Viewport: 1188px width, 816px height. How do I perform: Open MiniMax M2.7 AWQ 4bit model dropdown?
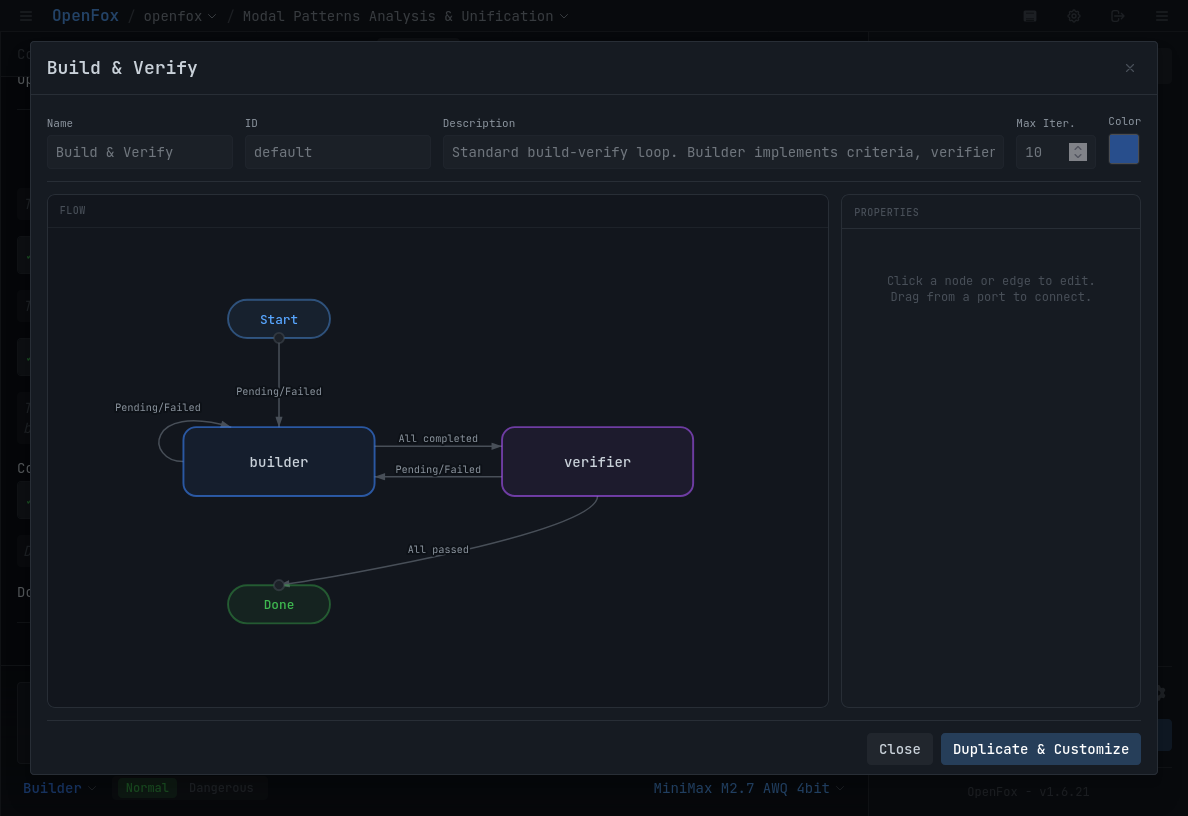click(749, 788)
